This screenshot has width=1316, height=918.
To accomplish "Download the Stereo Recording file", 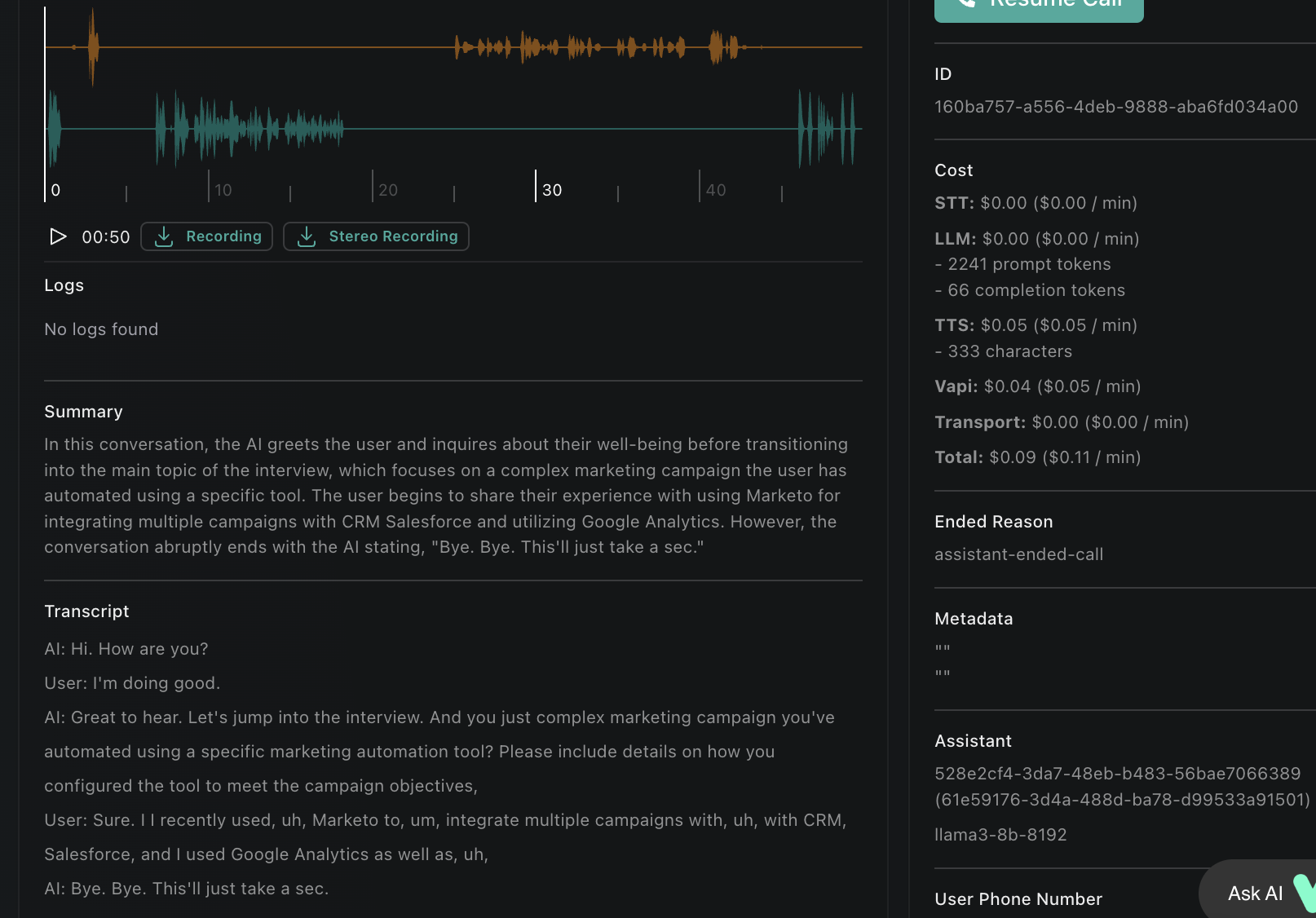I will (376, 236).
